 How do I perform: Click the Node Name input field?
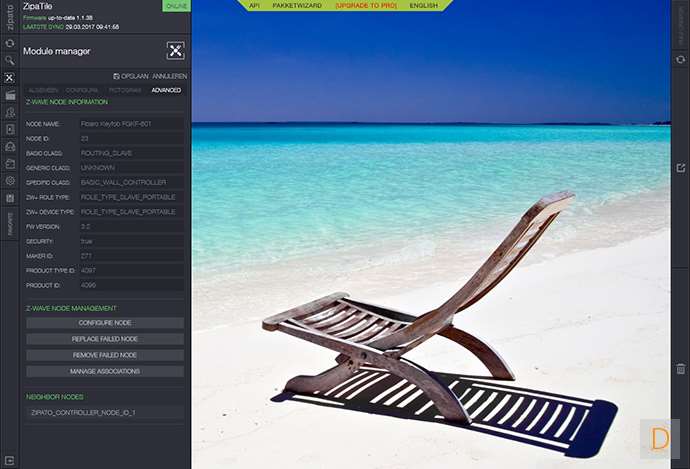click(x=131, y=124)
